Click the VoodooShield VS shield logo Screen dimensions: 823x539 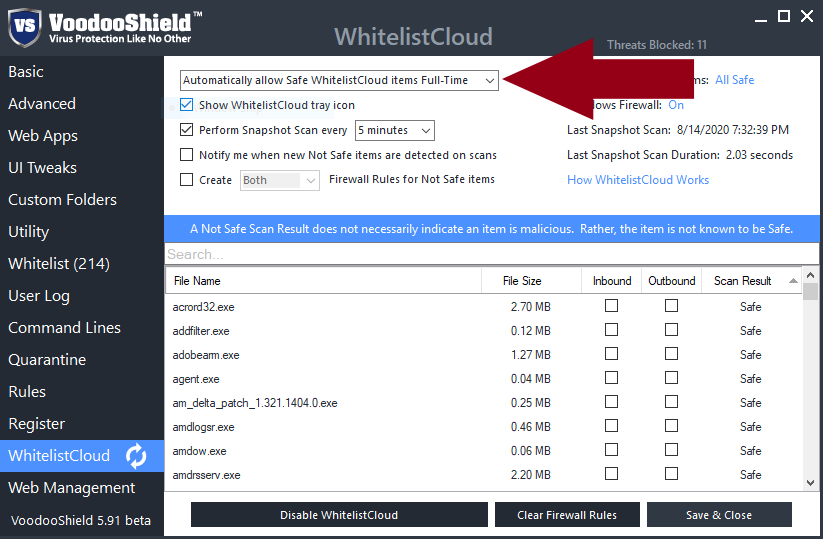[25, 27]
